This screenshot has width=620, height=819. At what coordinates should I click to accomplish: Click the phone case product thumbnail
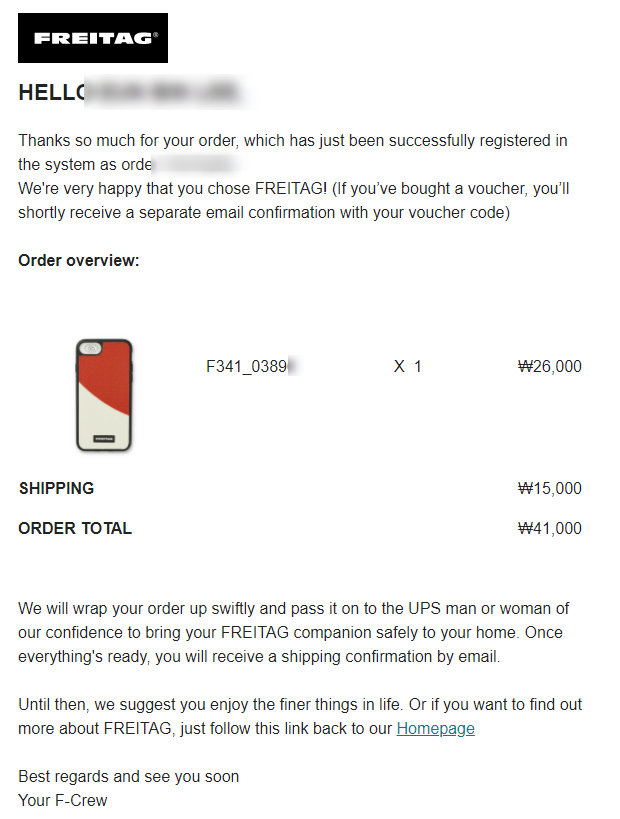coord(104,395)
